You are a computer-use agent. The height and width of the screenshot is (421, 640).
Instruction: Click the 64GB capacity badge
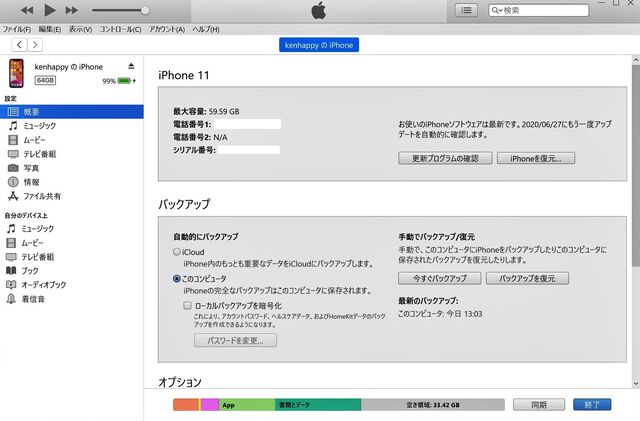coord(45,80)
